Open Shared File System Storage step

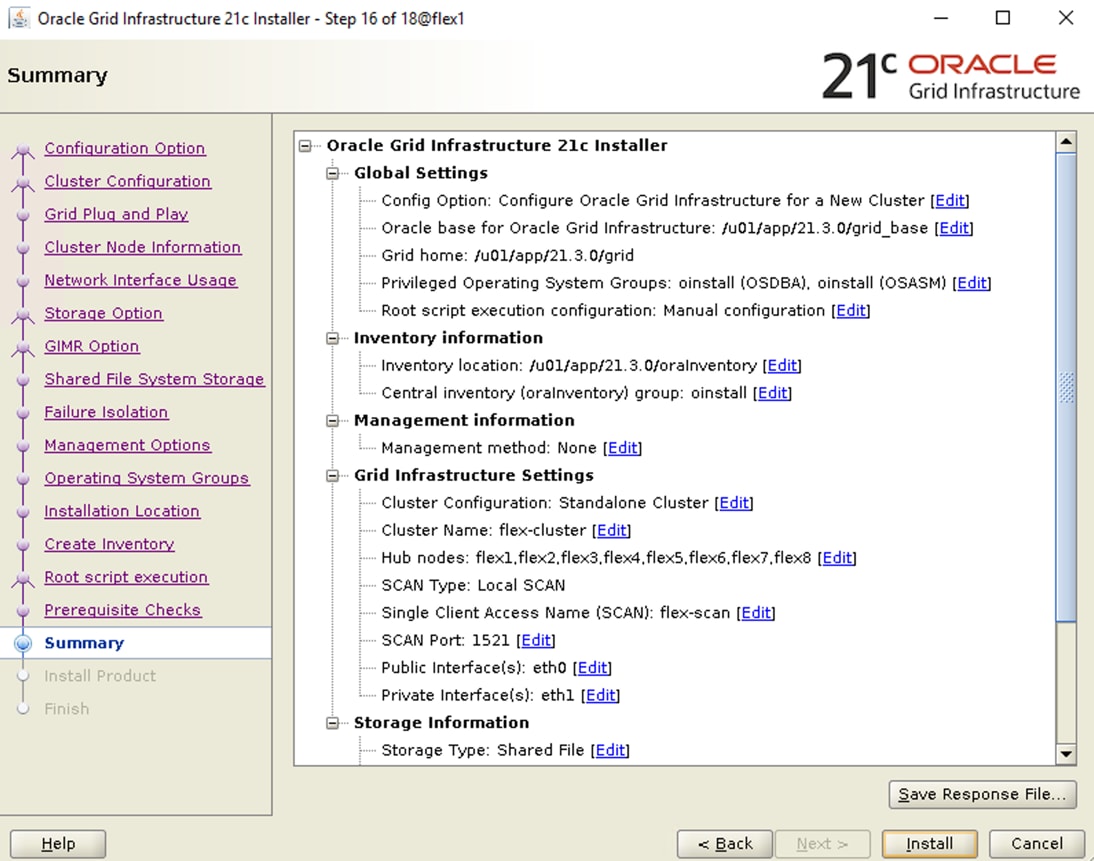pyautogui.click(x=154, y=379)
